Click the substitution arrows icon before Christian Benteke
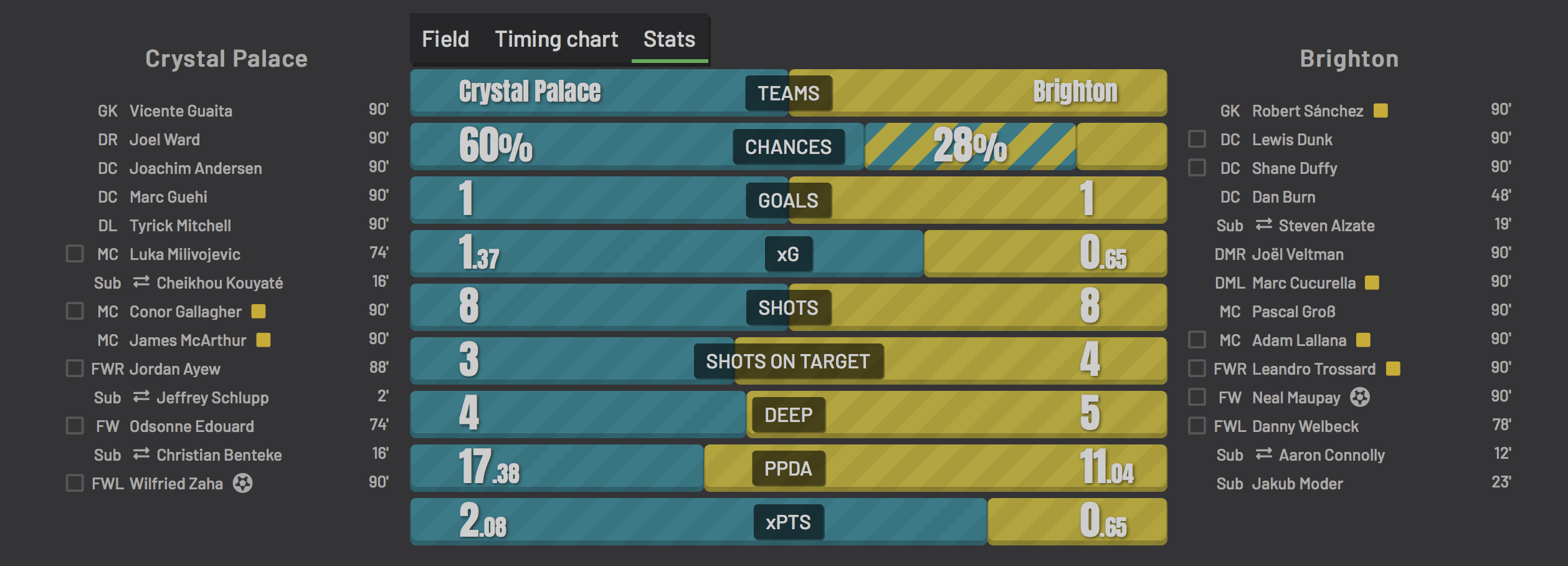This screenshot has width=1568, height=566. [x=141, y=454]
